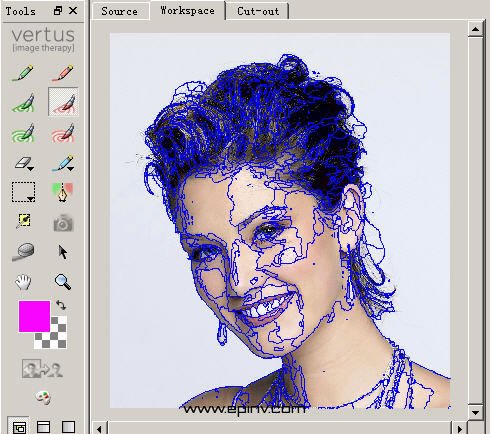
Task: Switch to the Source tab
Action: pyautogui.click(x=119, y=11)
